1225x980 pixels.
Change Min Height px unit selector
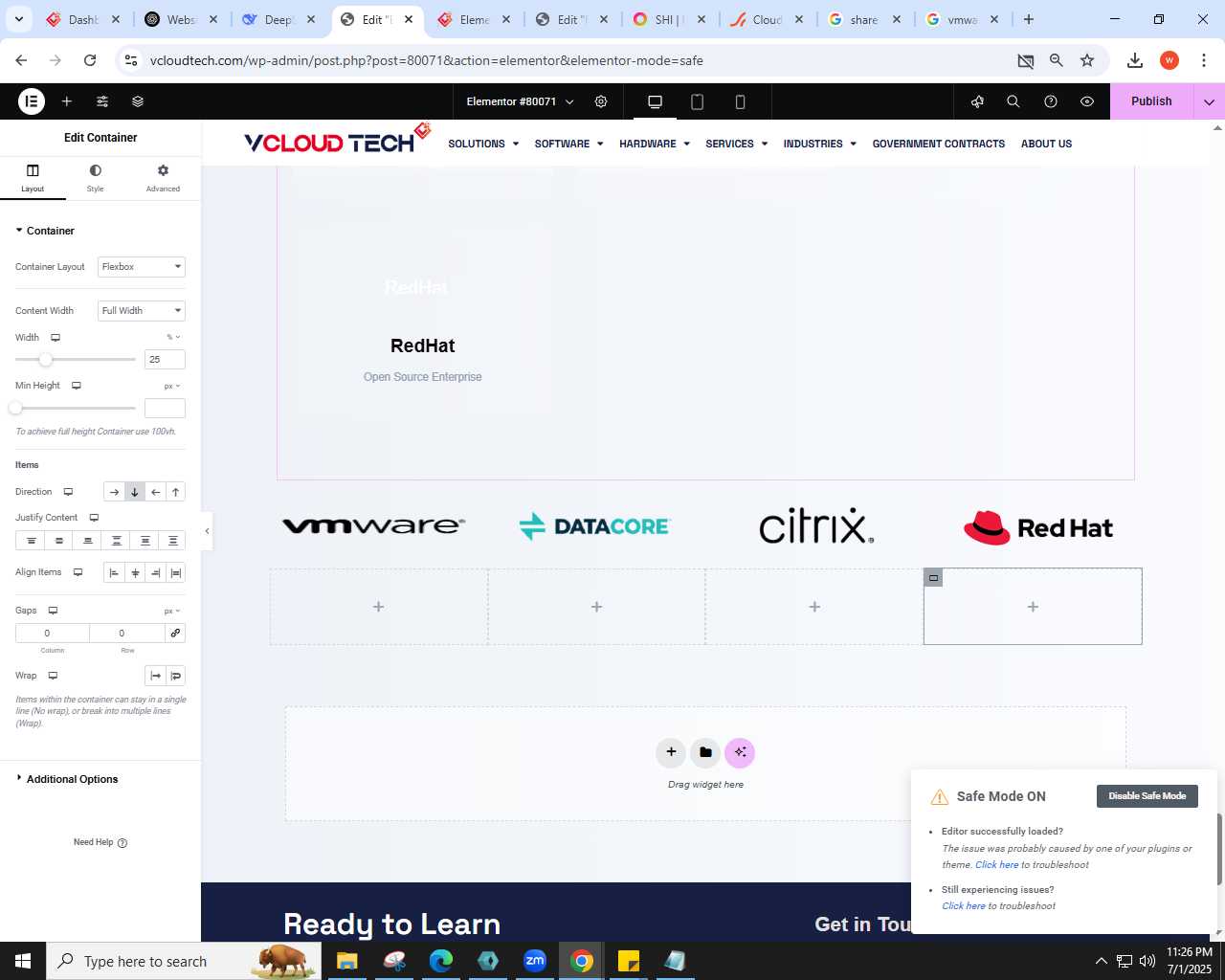172,386
